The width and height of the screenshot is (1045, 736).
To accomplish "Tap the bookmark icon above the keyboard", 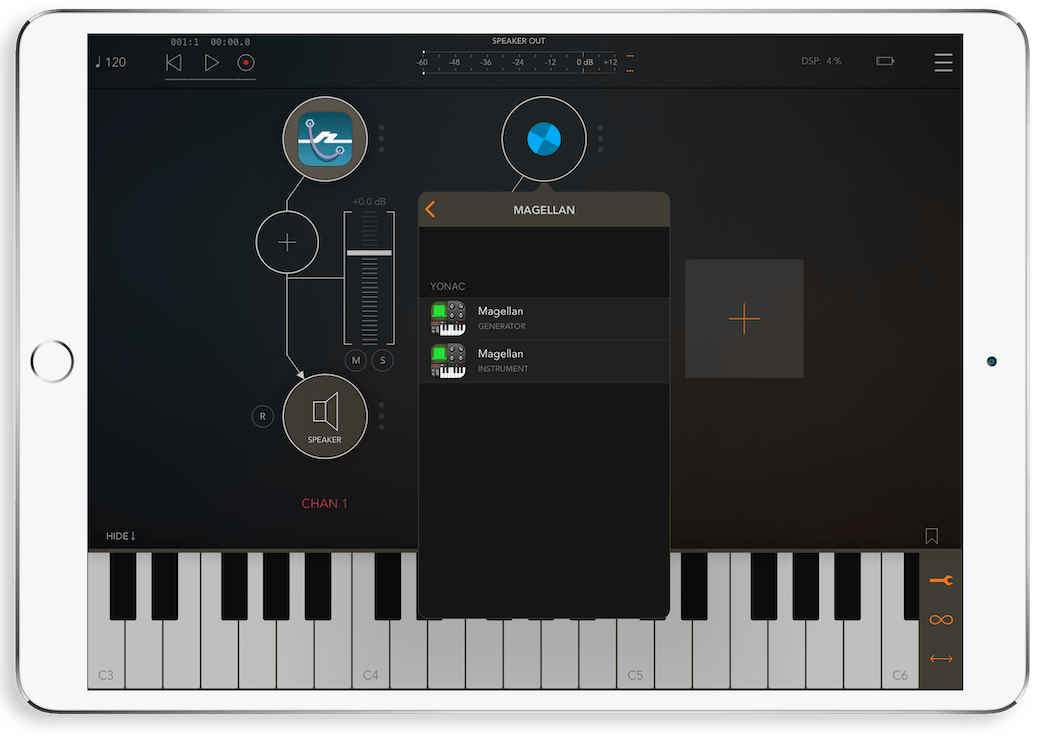I will click(931, 536).
